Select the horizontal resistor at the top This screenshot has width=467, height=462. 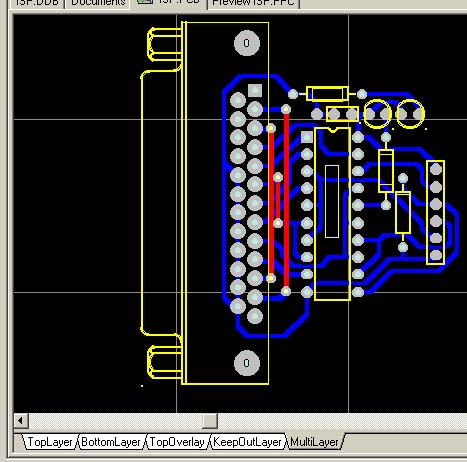pyautogui.click(x=327, y=94)
